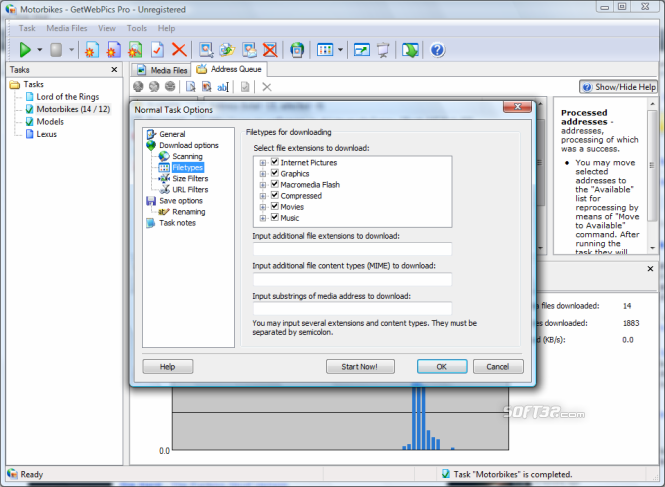Screen dimensions: 665x487
Task: Click the delete picture crossed-out icon
Action: (x=270, y=50)
